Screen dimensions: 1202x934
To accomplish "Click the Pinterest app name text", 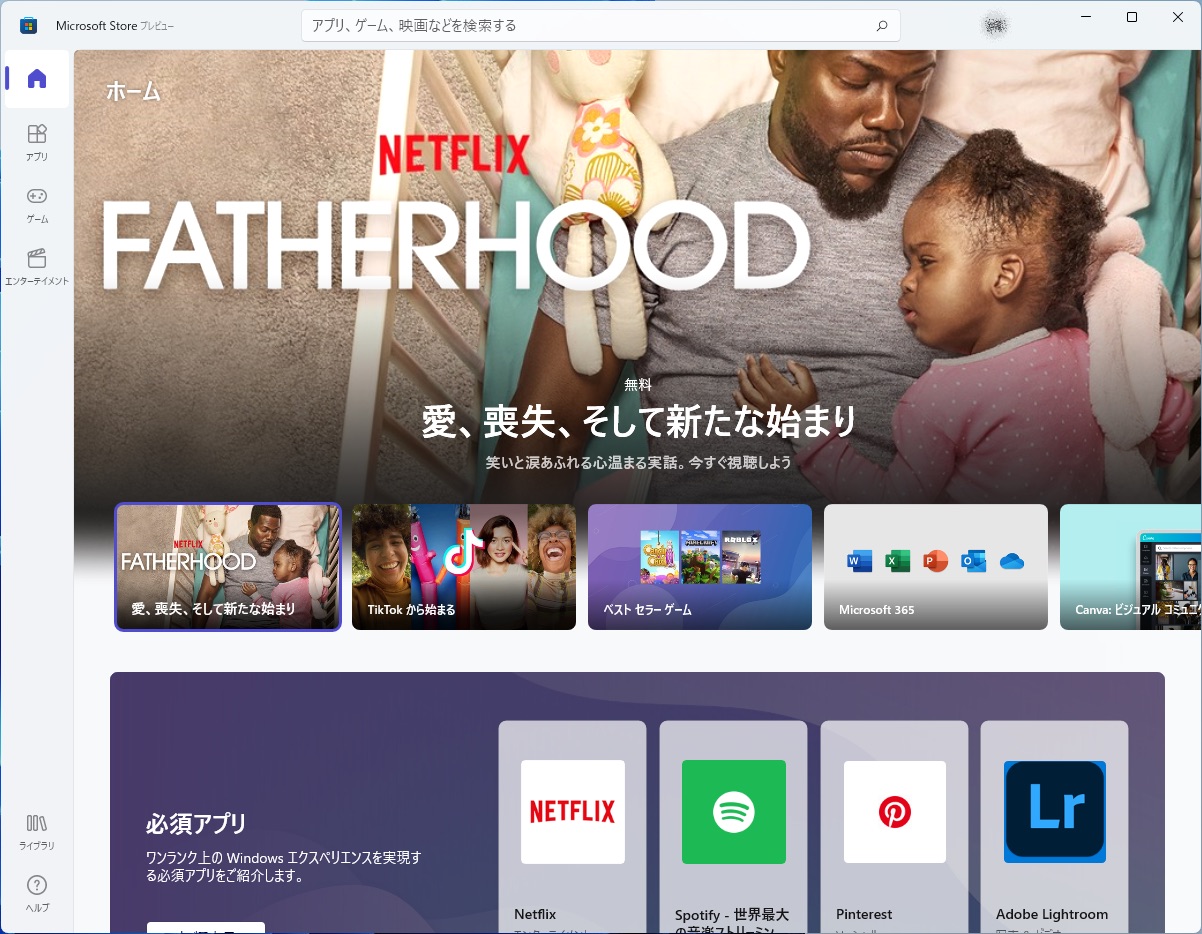I will [864, 914].
